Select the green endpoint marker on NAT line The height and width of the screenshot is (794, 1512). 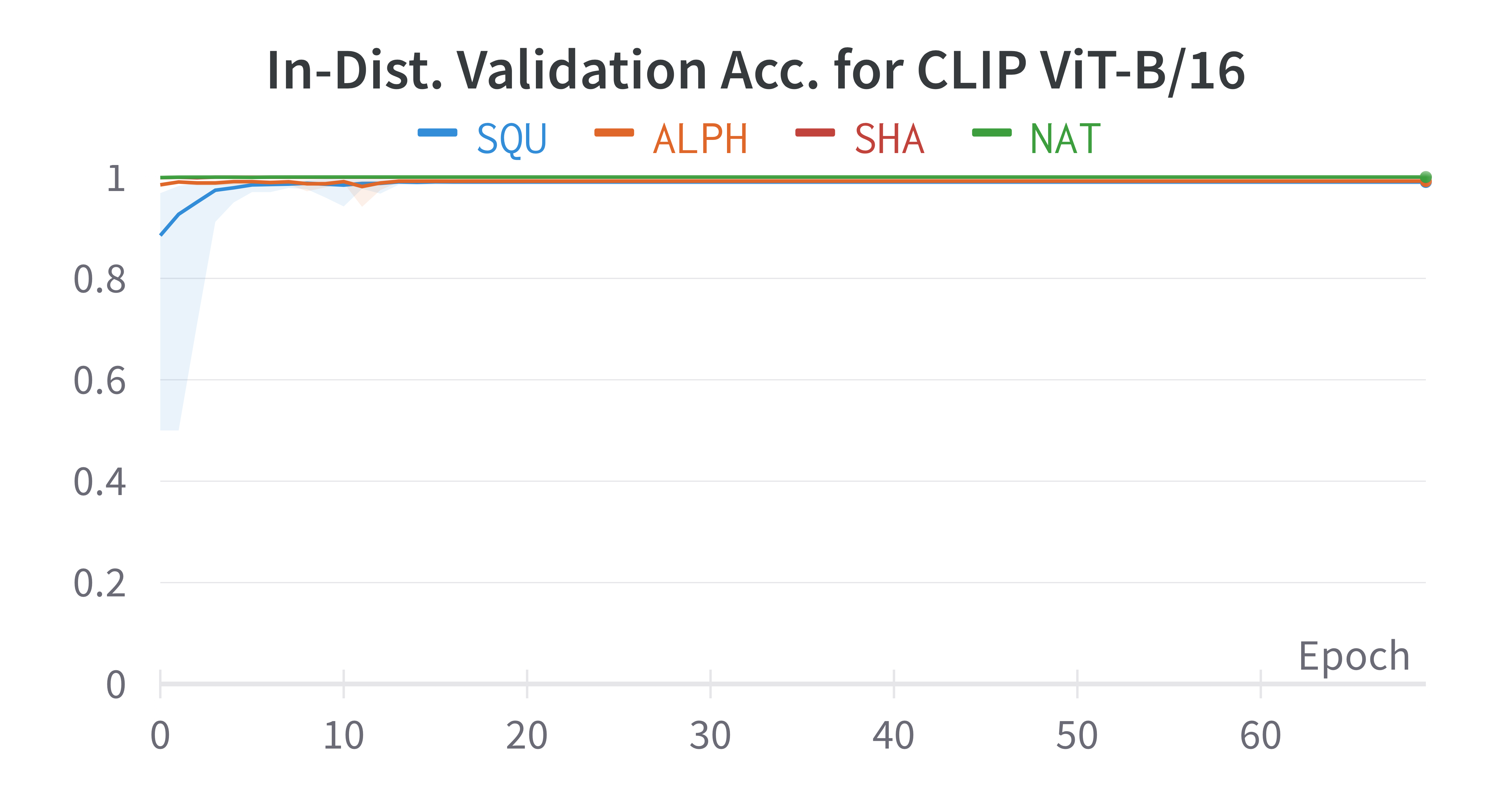coord(1425,177)
